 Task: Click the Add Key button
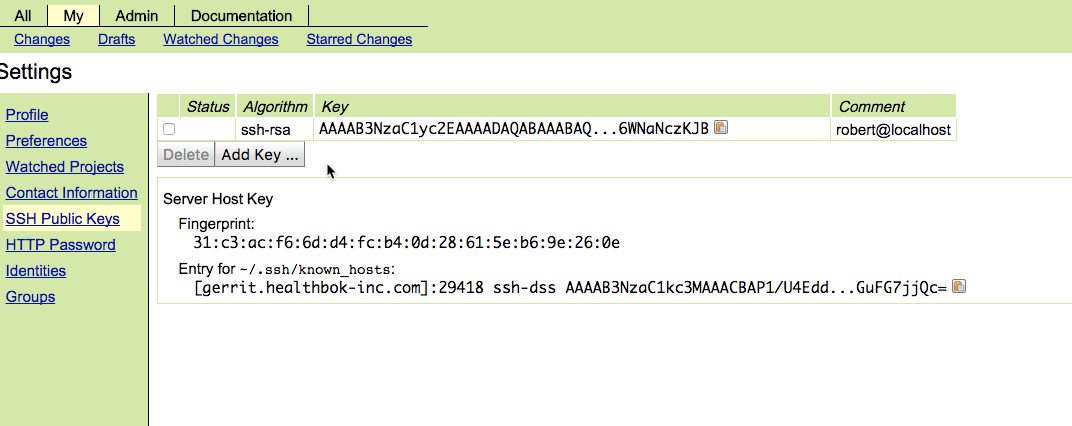(260, 155)
